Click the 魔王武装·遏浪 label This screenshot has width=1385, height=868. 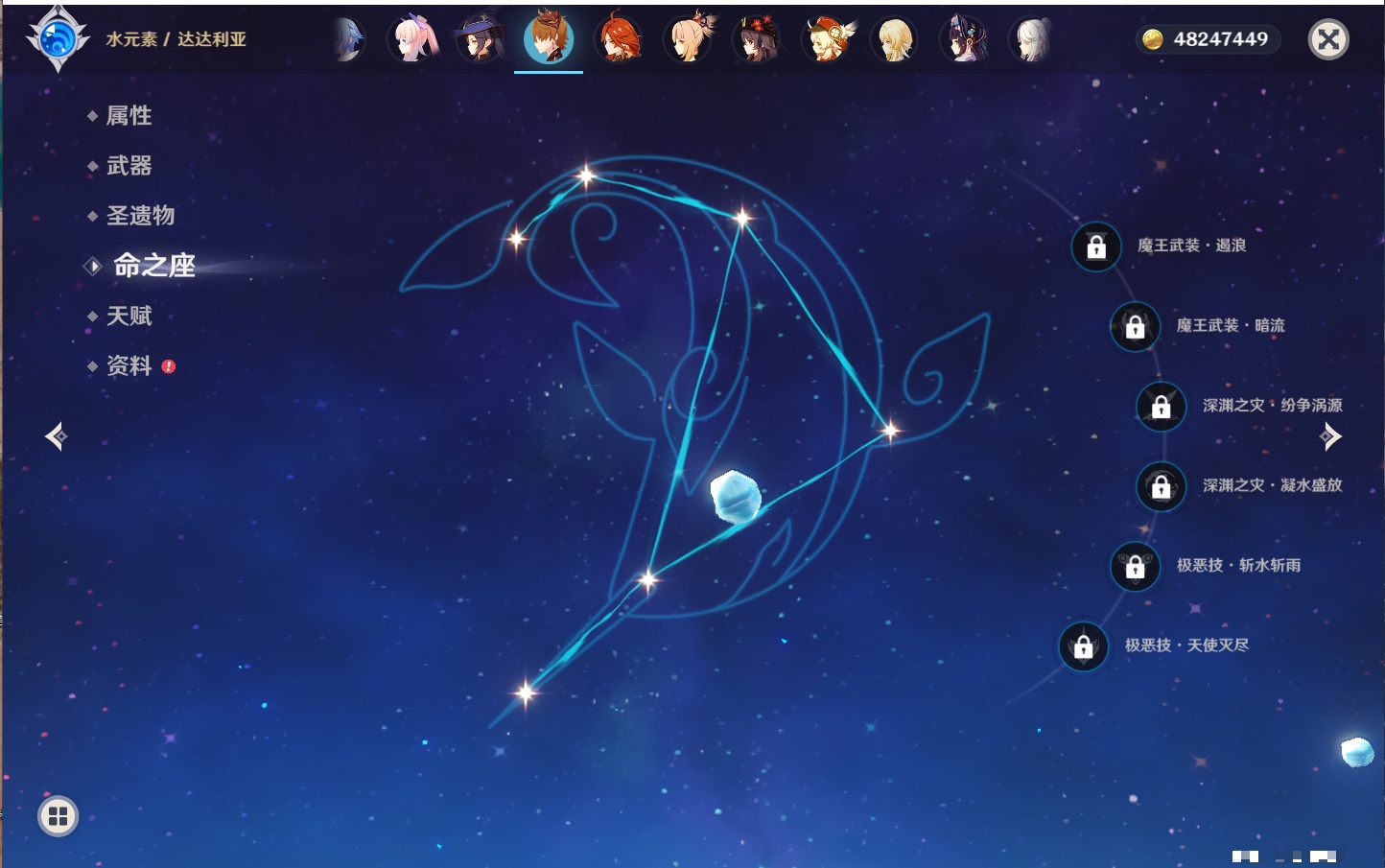(x=1191, y=246)
